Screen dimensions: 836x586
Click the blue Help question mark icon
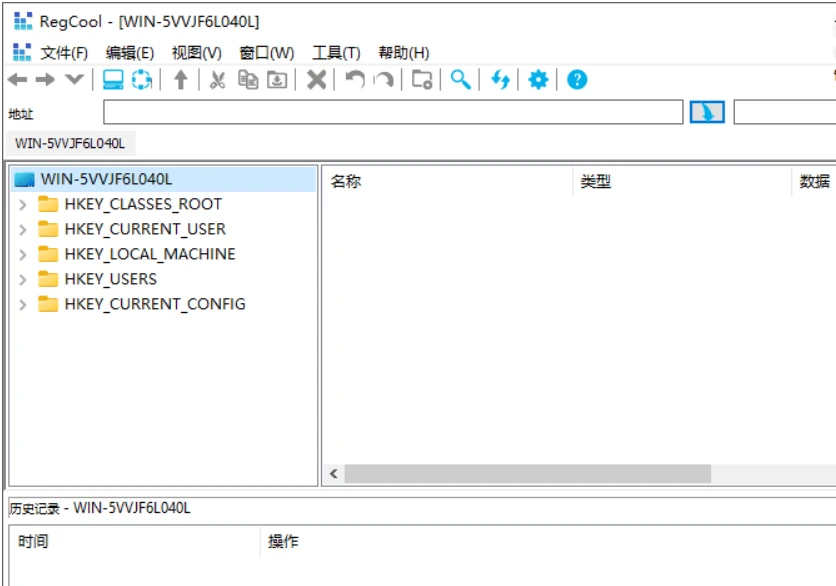(x=577, y=80)
